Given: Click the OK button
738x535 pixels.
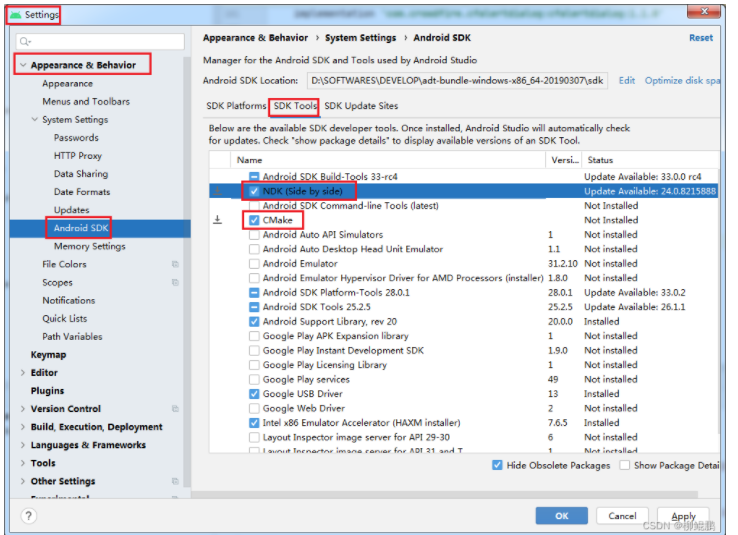Looking at the screenshot, I should (562, 516).
